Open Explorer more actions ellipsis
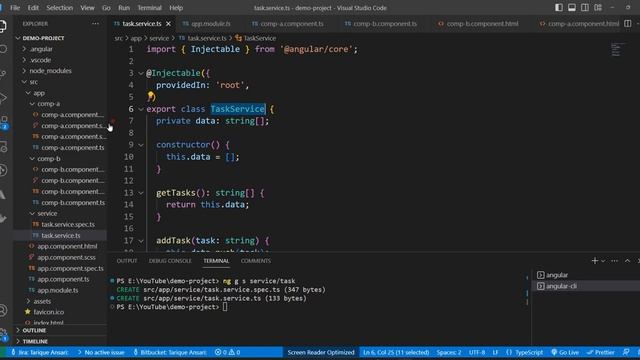The image size is (640, 360). (96, 24)
